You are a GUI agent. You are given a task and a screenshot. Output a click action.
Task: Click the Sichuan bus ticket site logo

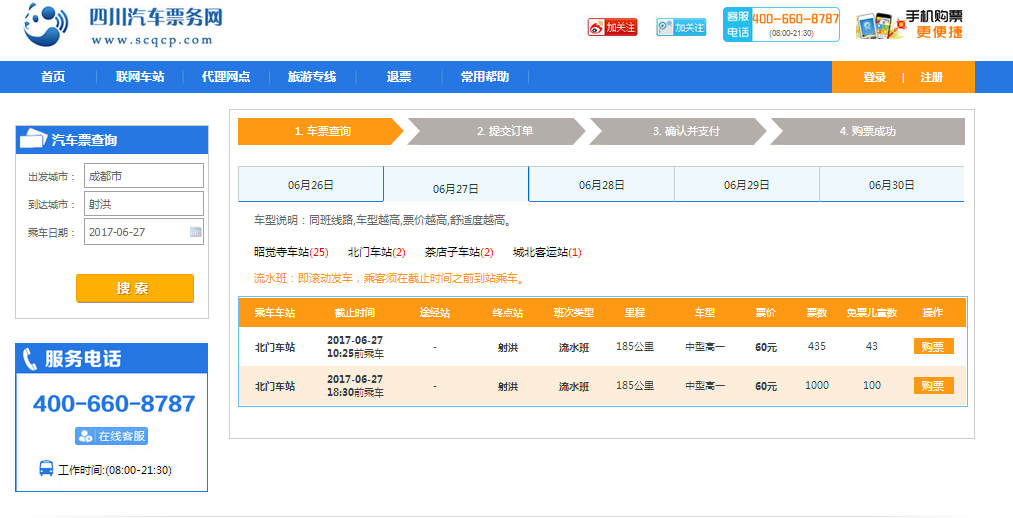pyautogui.click(x=120, y=26)
